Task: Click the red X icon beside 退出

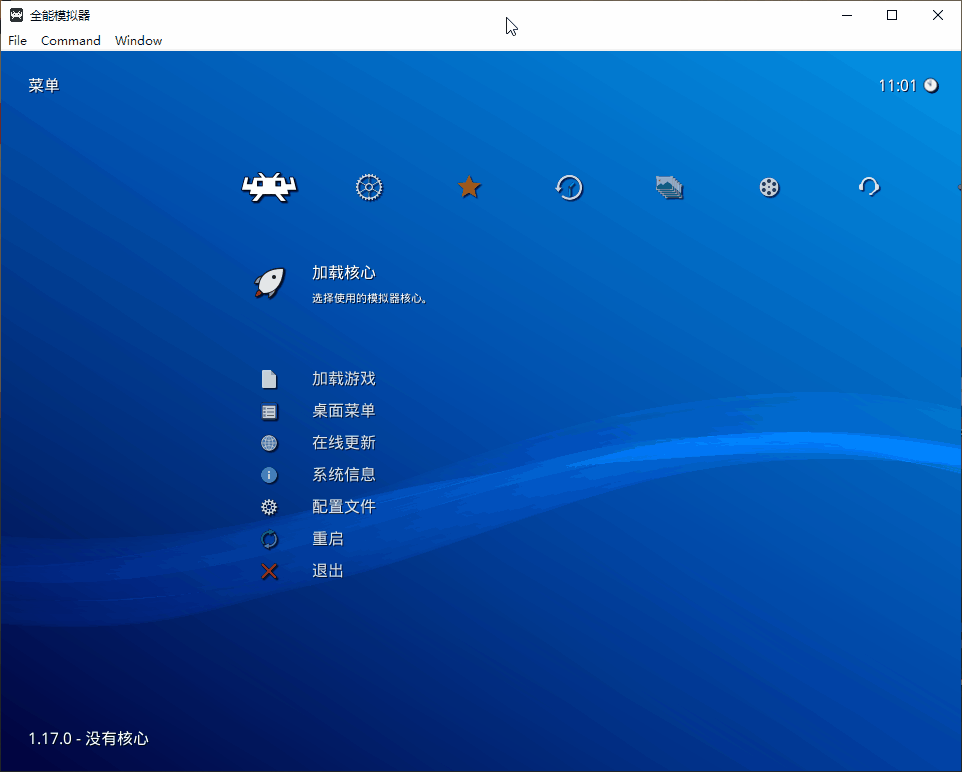Action: (269, 571)
